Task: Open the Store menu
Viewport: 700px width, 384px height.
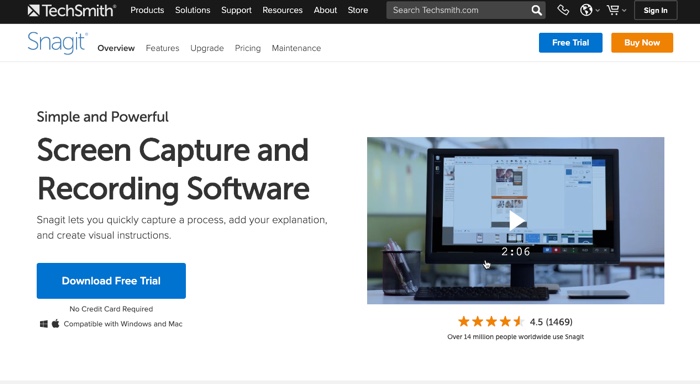Action: [x=358, y=10]
